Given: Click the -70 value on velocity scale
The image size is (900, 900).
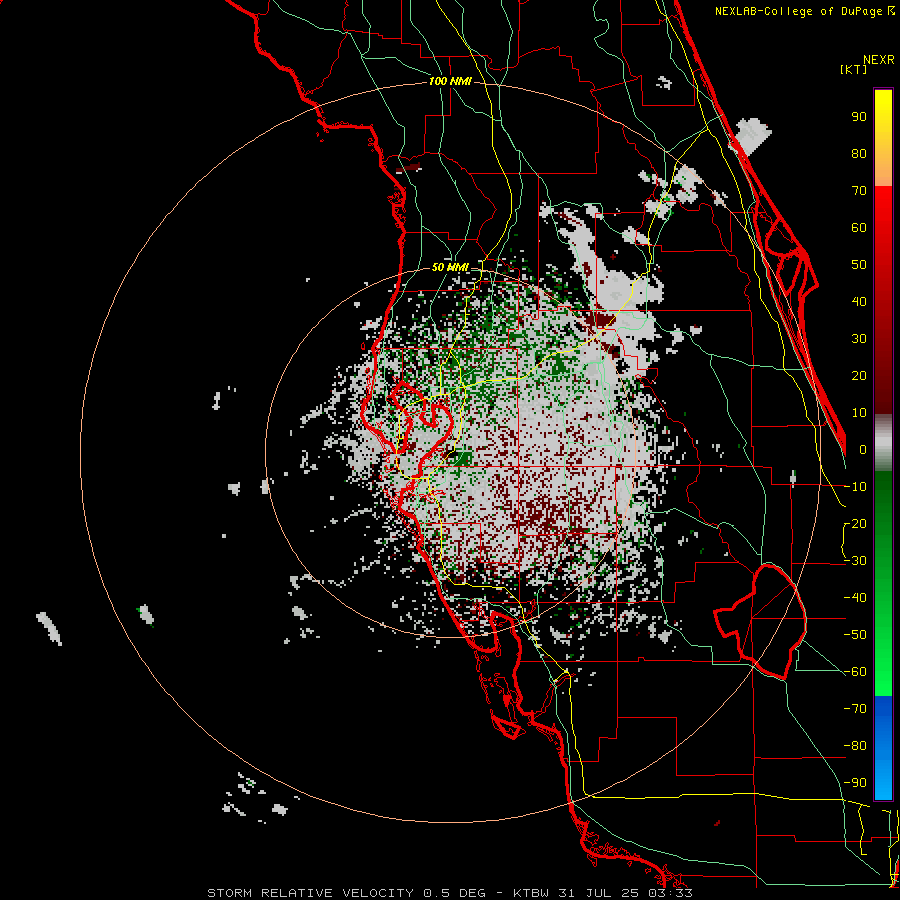Looking at the screenshot, I should pos(855,709).
